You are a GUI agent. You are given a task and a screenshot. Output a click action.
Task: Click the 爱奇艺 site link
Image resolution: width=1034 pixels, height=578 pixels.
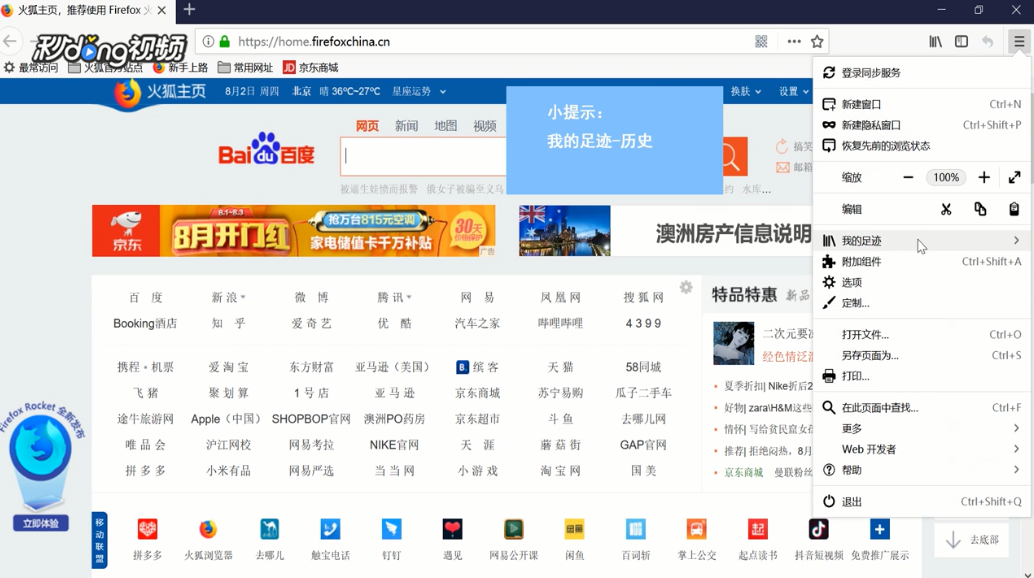(x=311, y=324)
